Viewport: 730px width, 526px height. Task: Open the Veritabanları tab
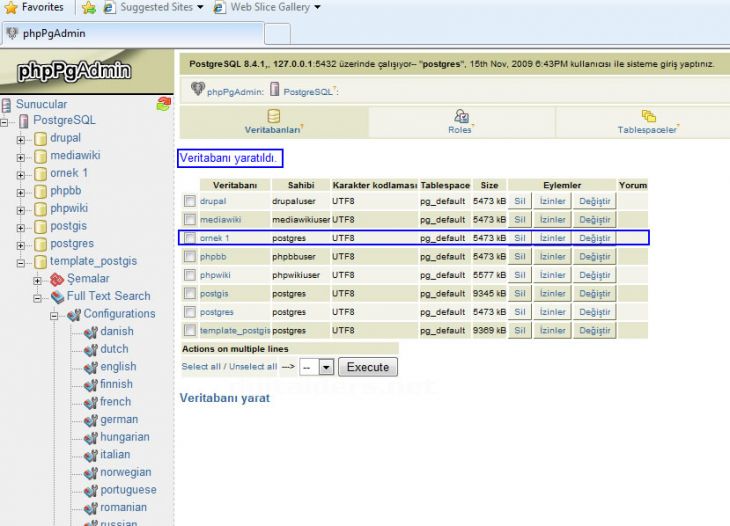(x=274, y=122)
